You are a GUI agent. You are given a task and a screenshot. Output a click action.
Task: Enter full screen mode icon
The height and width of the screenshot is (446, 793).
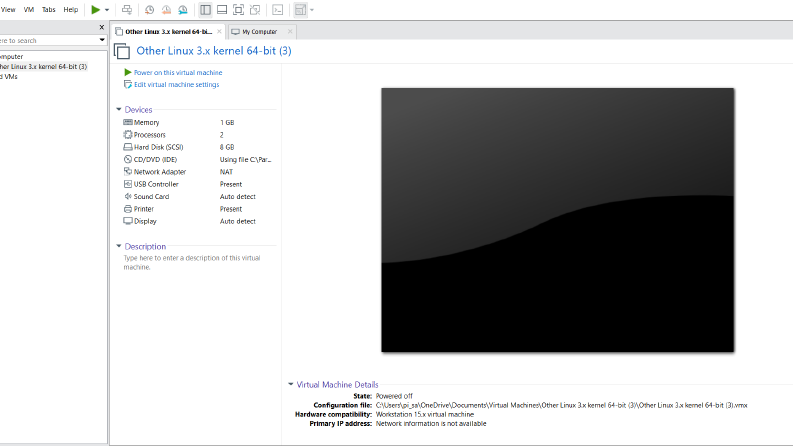[238, 10]
